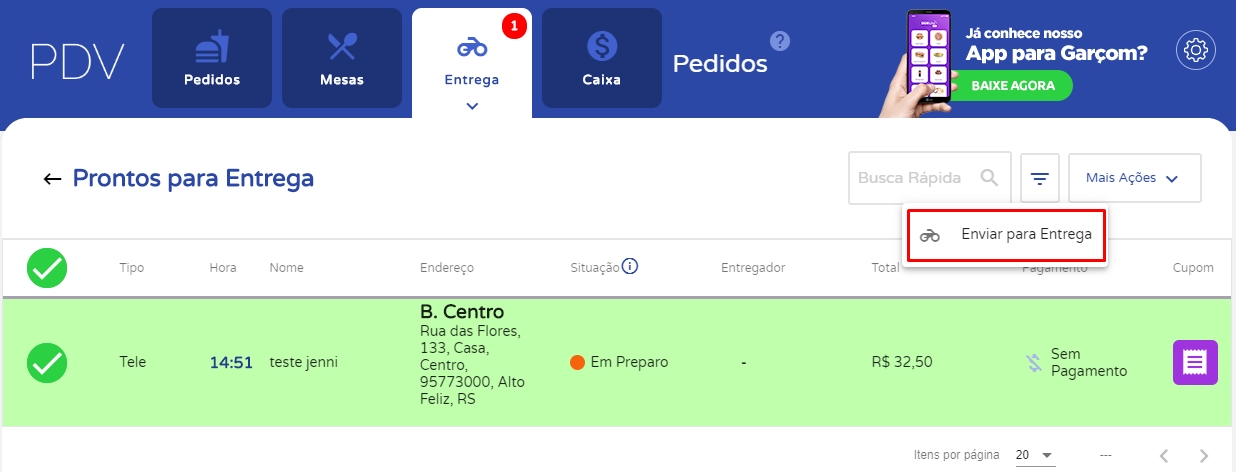Click the Sem Pagamento status icon

coord(1034,363)
